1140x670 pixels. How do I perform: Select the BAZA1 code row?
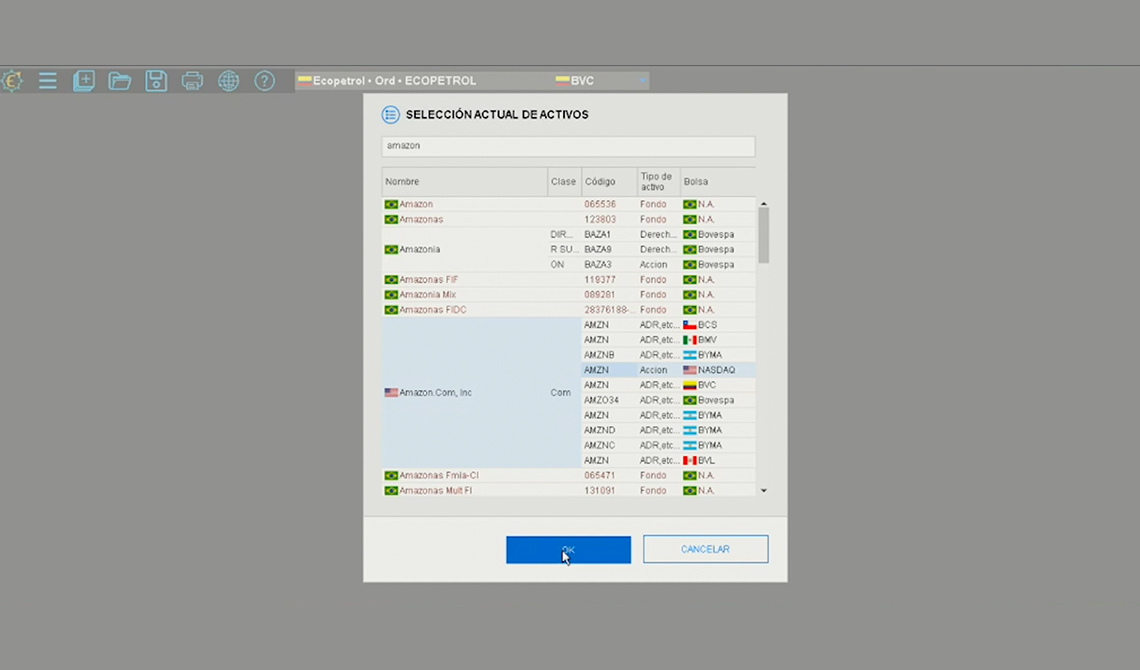click(598, 235)
